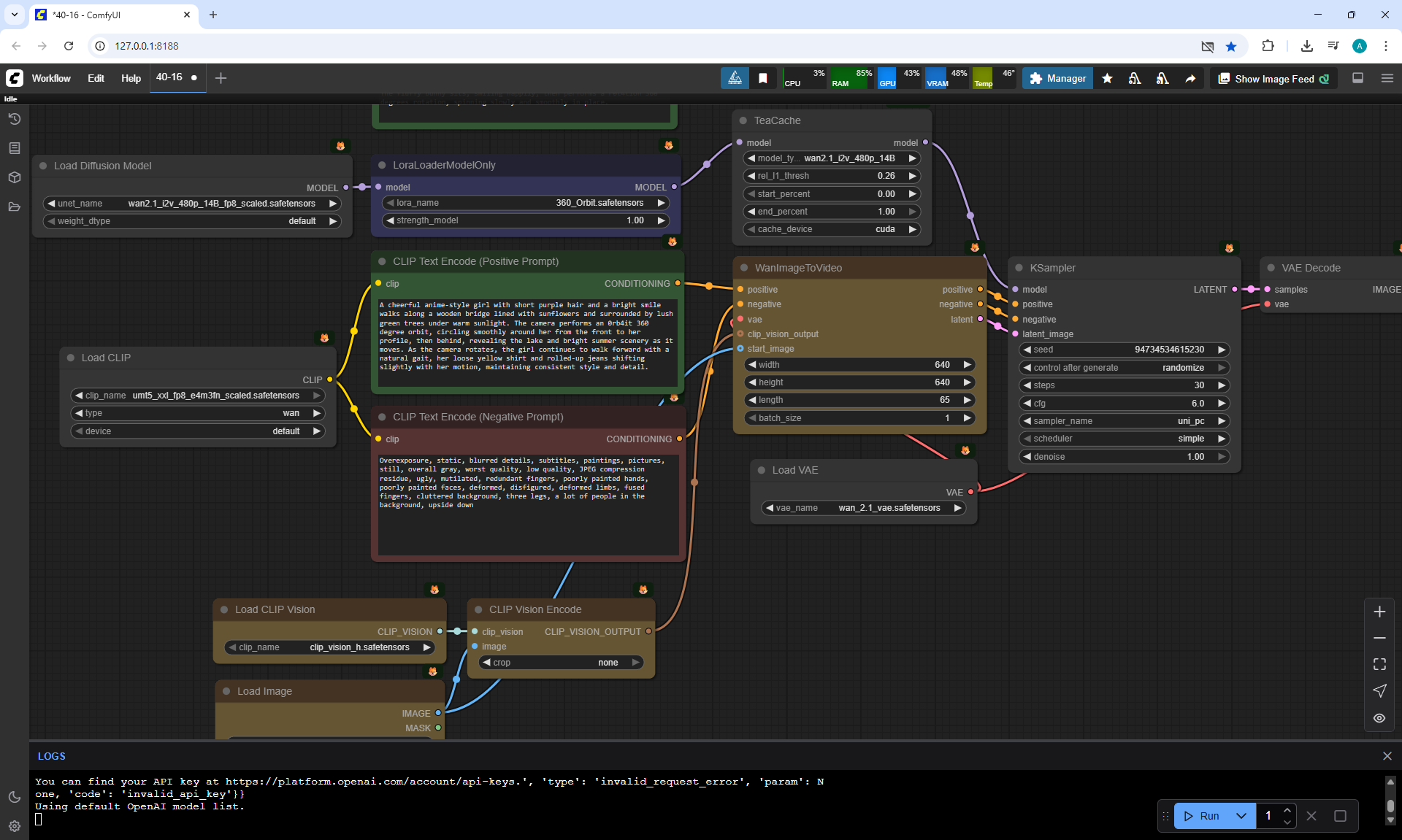Open the queue history sidebar icon

tap(15, 119)
